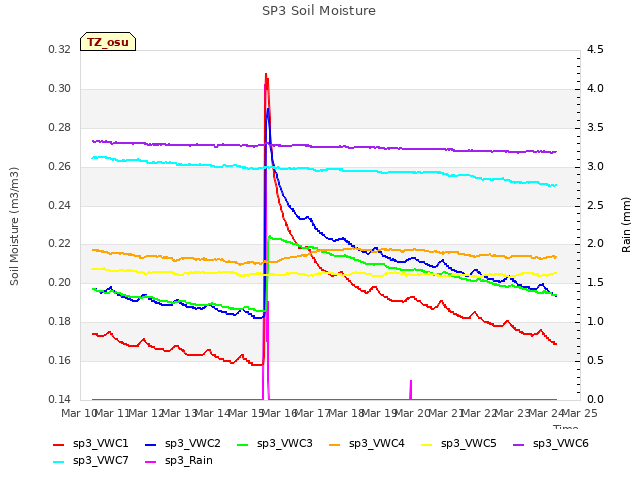The image size is (640, 480).
Task: Click the Mar 10 x-axis tick label
Action: pyautogui.click(x=79, y=413)
